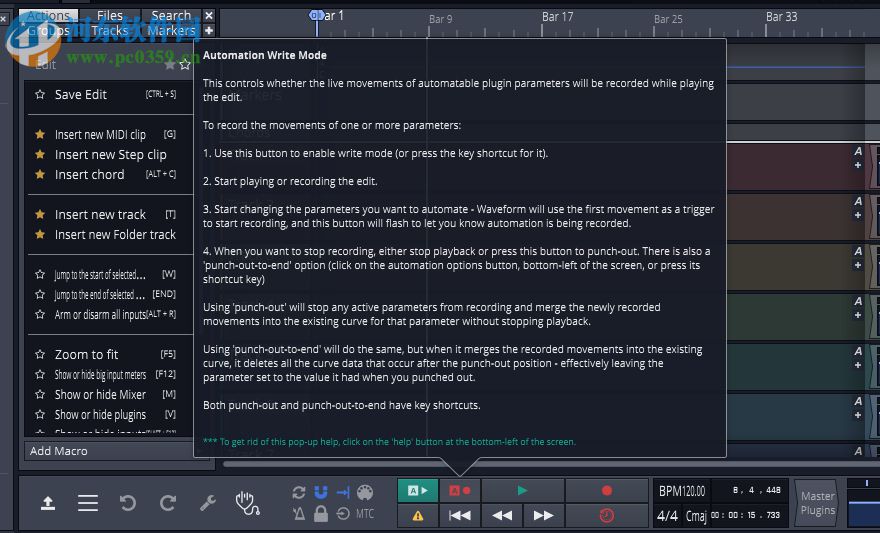
Task: Click the Bar 9 timeline marker
Action: [x=441, y=19]
